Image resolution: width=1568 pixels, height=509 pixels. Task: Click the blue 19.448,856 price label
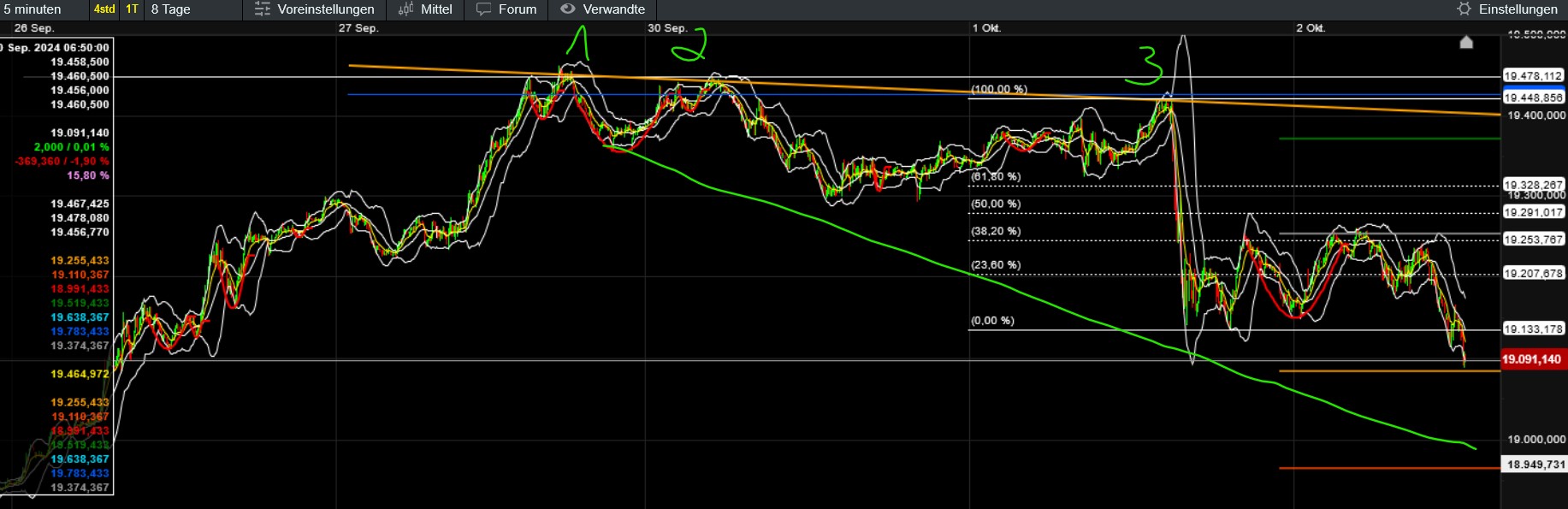click(x=1533, y=97)
